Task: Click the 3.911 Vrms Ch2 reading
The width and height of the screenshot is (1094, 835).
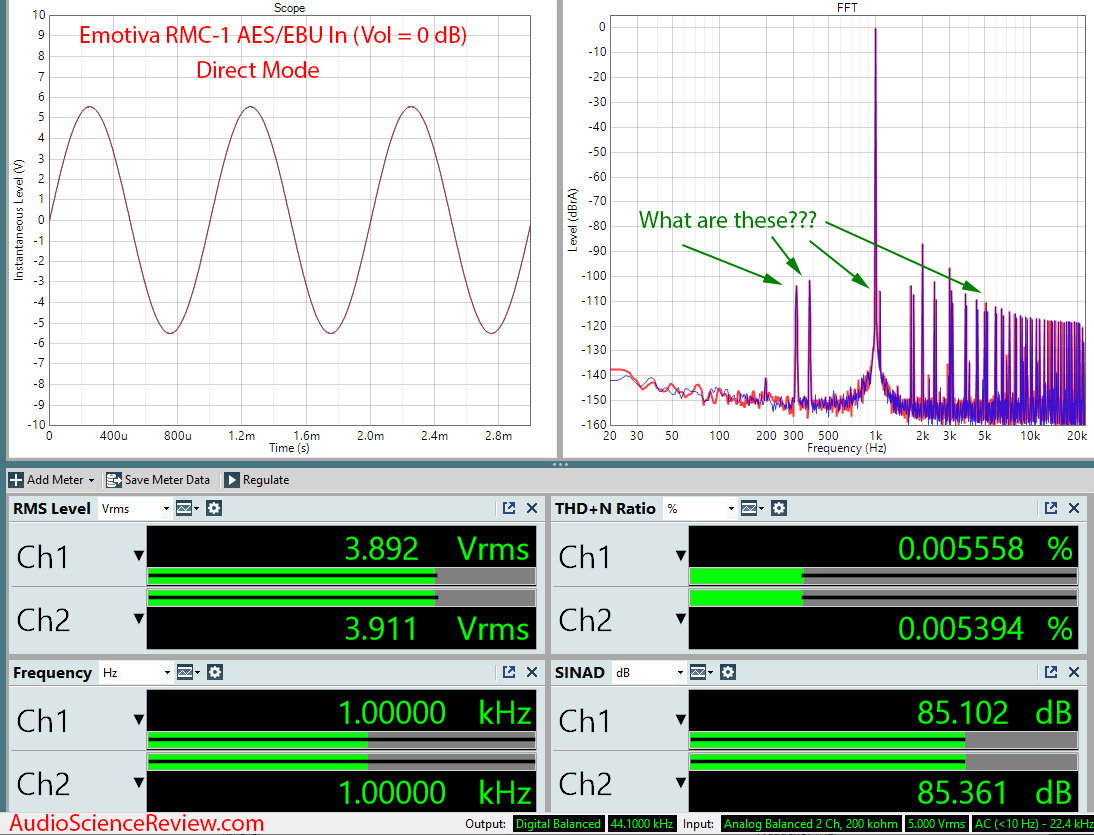Action: coord(437,629)
